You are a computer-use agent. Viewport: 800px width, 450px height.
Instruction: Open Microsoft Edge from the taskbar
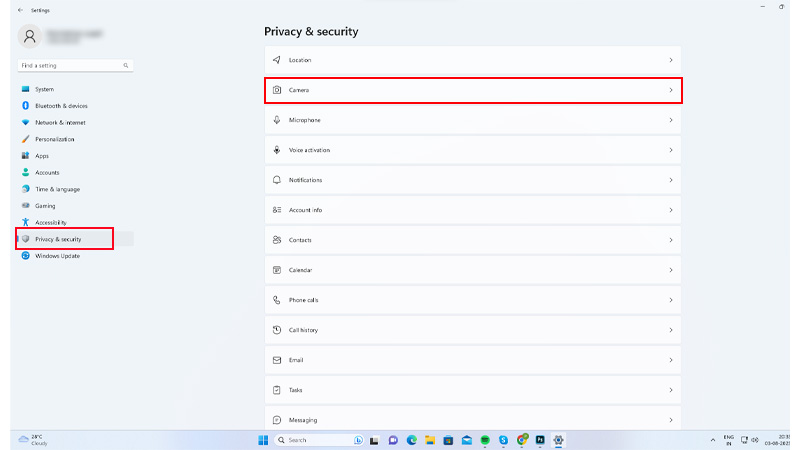point(411,440)
